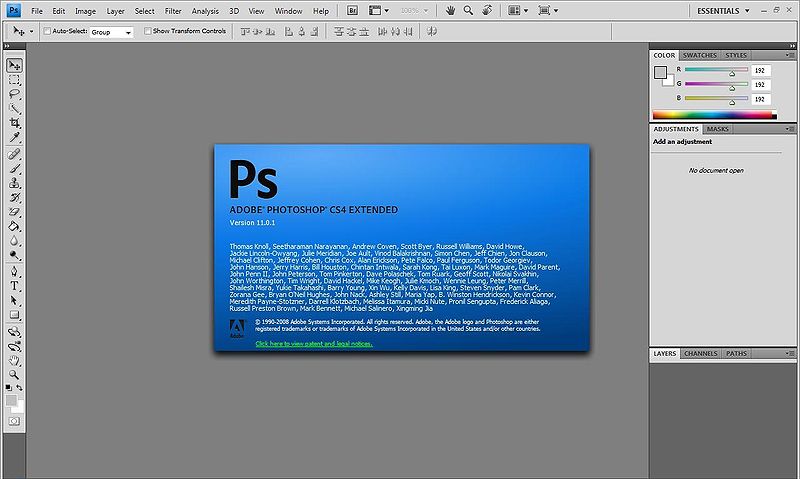Switch to the Styles tab
The image size is (800, 479).
pos(736,55)
